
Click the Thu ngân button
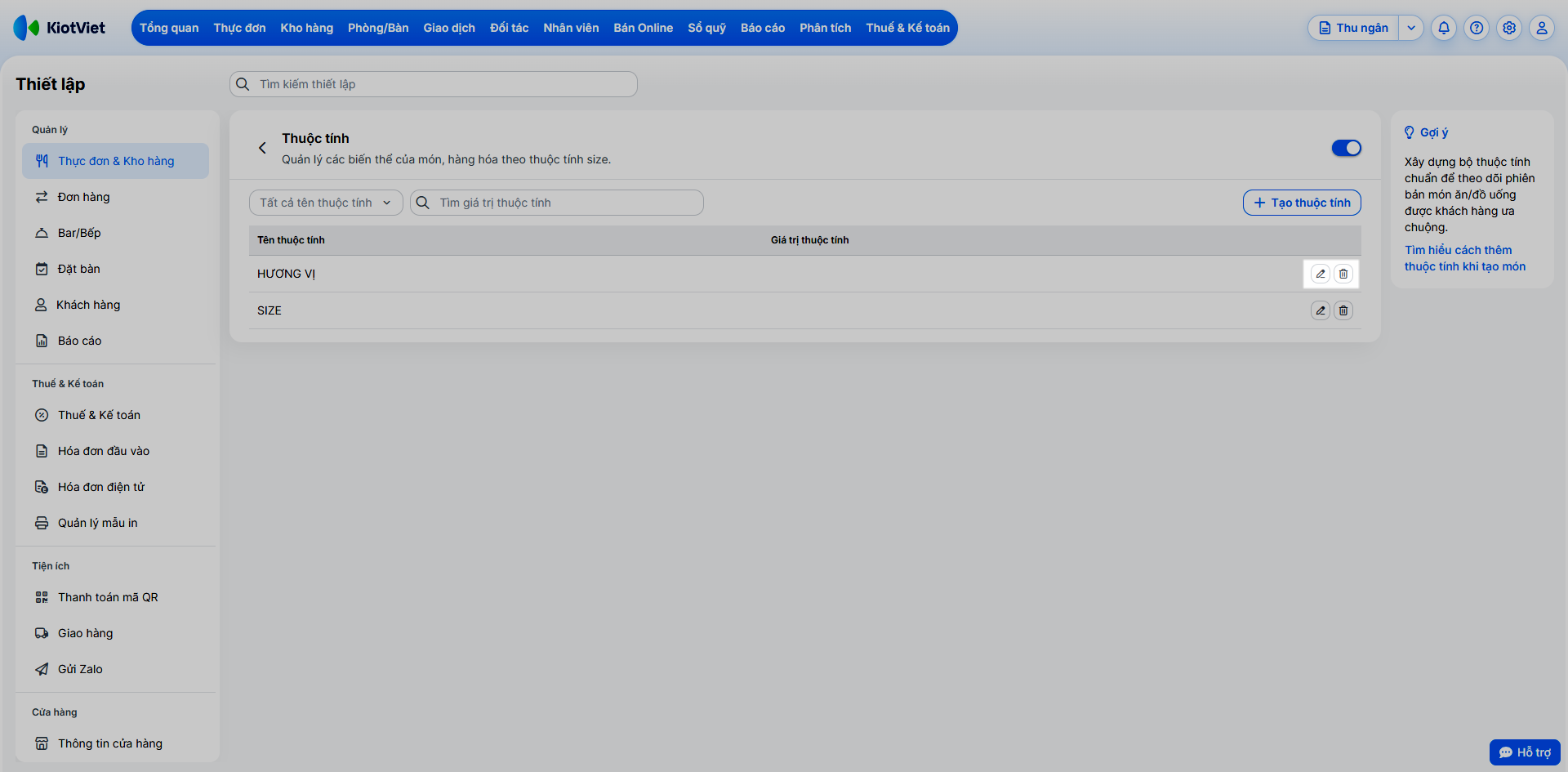tap(1353, 28)
